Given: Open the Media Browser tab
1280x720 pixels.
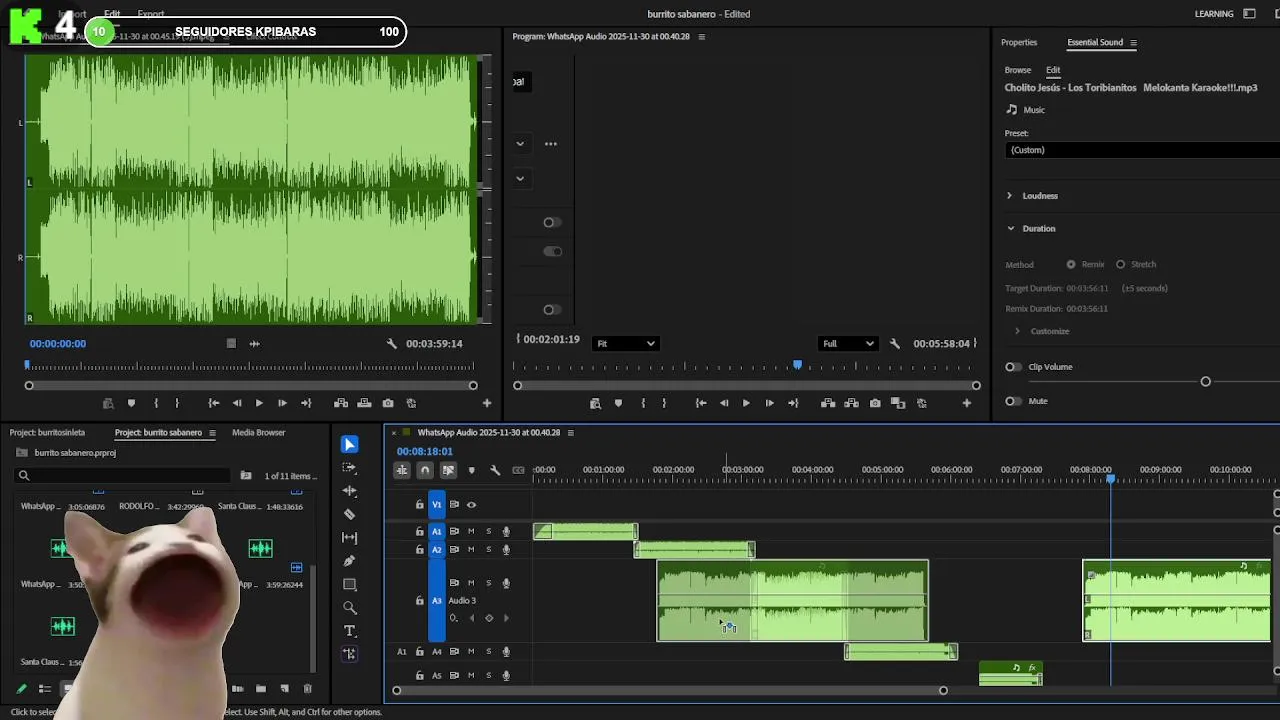Looking at the screenshot, I should [x=259, y=433].
